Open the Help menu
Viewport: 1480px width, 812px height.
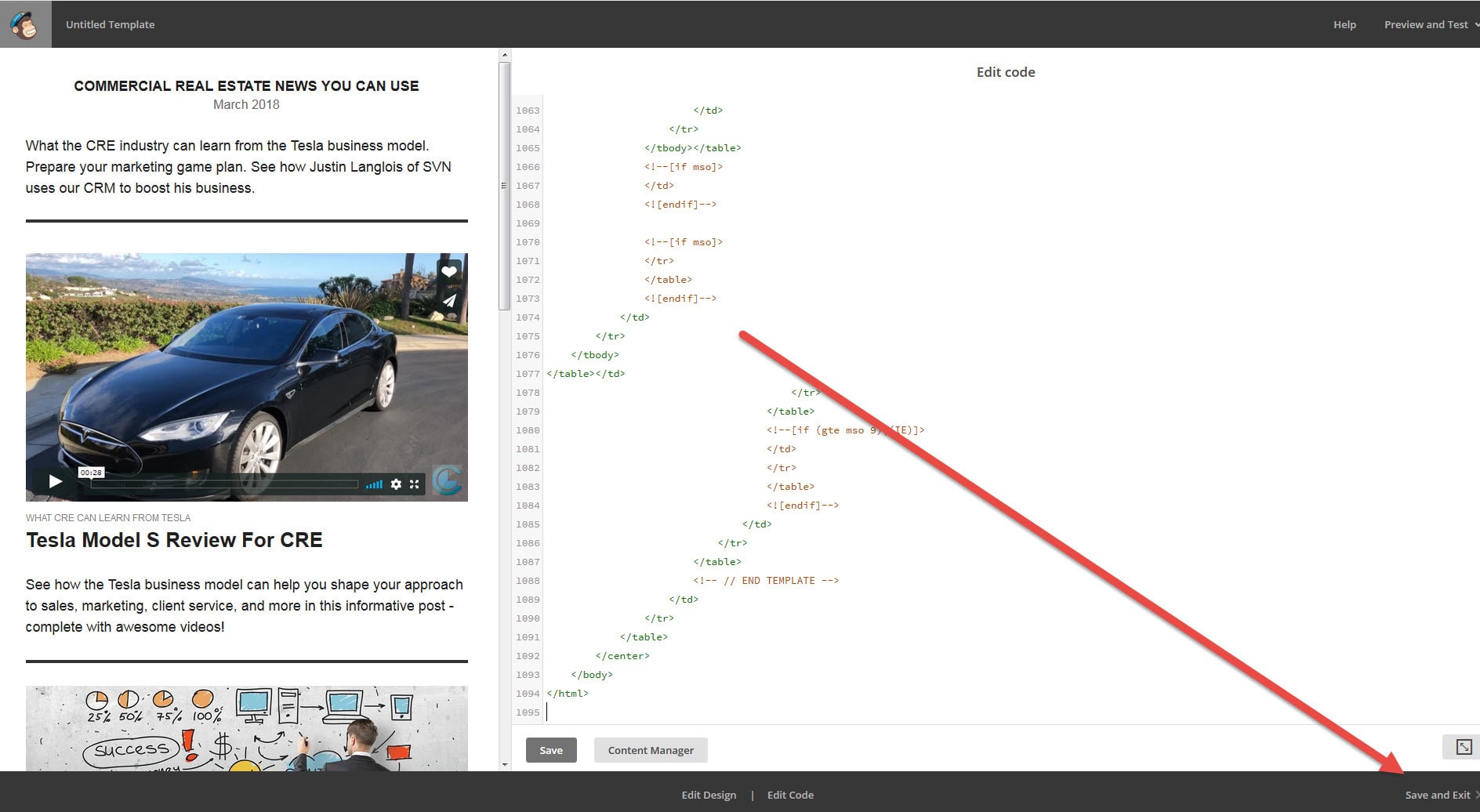coord(1344,24)
